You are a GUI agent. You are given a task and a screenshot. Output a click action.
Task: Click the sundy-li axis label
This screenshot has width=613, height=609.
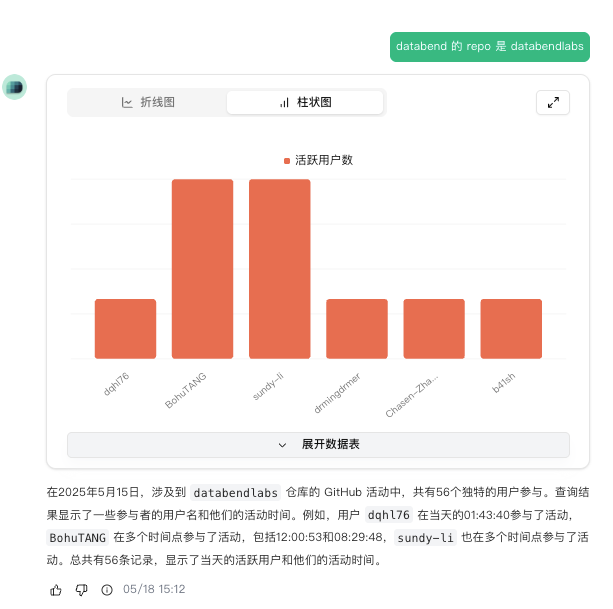268,386
